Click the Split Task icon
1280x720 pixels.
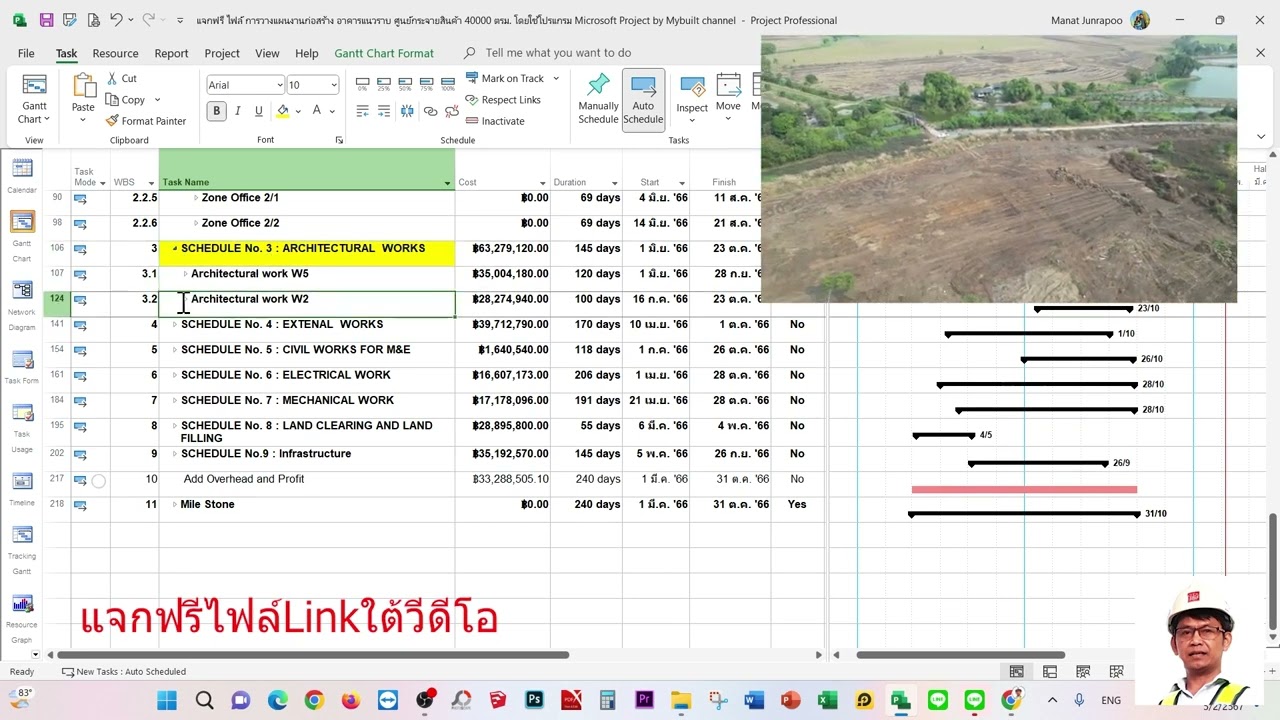(x=406, y=111)
